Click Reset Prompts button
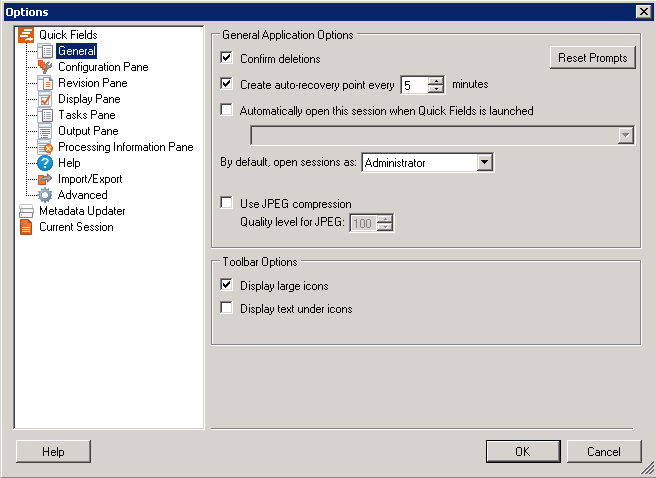This screenshot has width=656, height=478. pos(592,58)
